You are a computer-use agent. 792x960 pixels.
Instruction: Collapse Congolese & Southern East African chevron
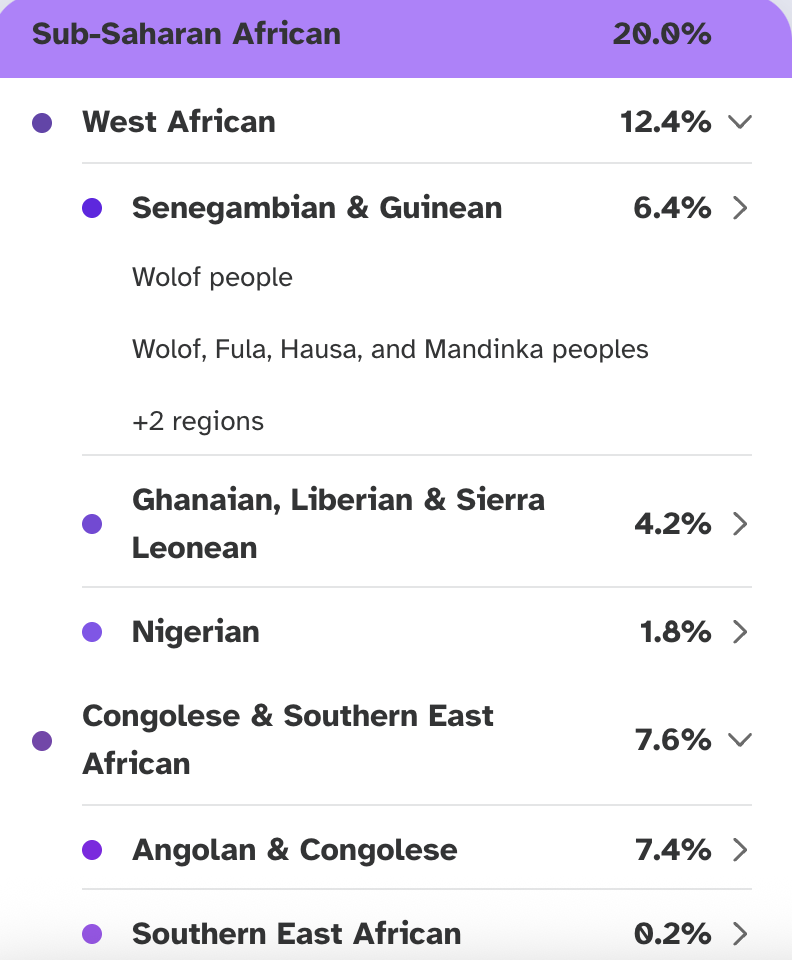[740, 740]
